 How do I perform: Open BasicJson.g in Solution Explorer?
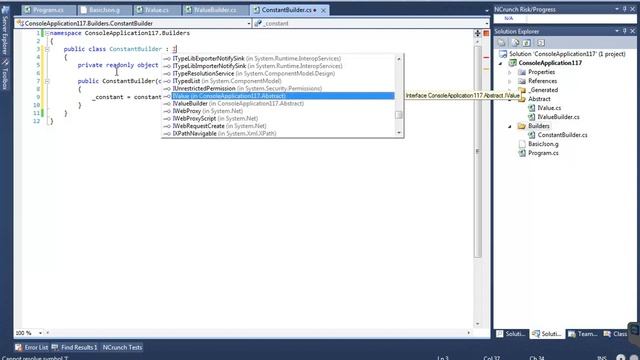pos(543,144)
